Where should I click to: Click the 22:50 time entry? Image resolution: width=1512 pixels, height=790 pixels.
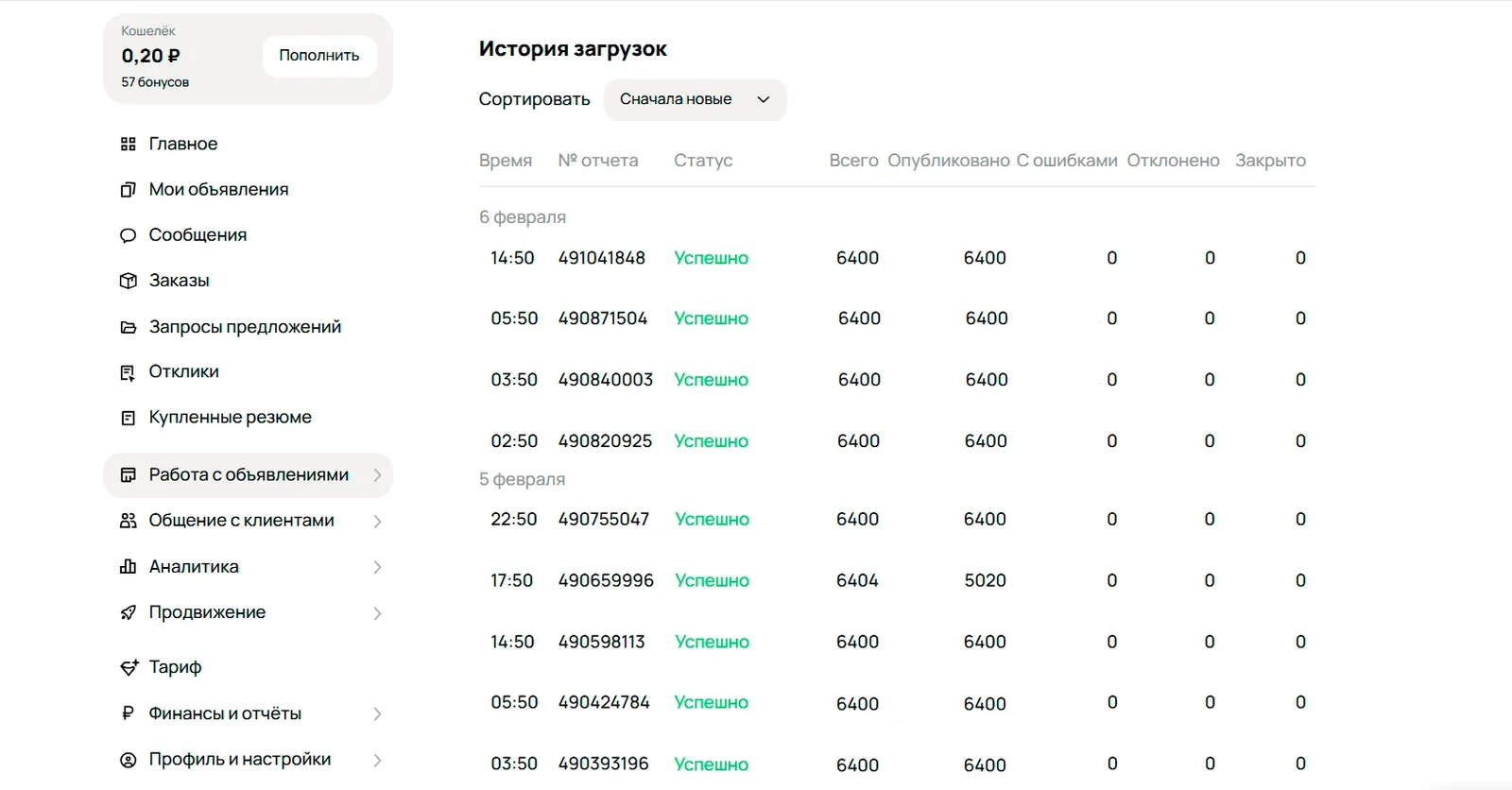tap(513, 519)
